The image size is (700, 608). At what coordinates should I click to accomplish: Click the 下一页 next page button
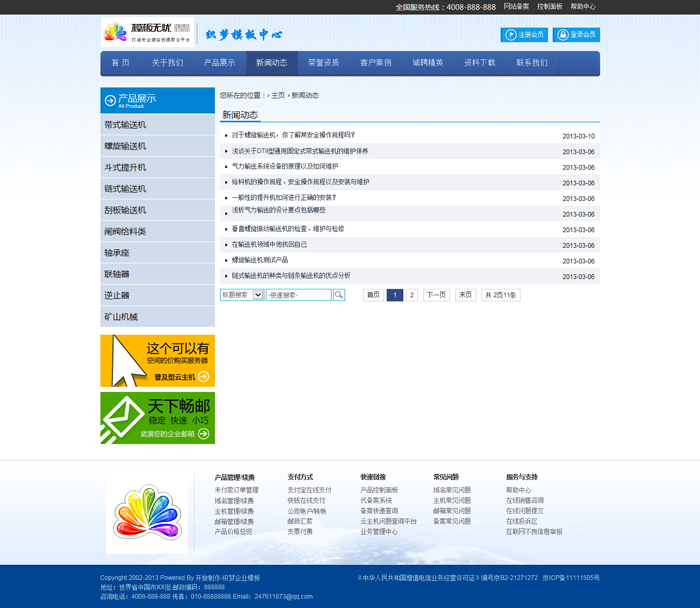(436, 295)
